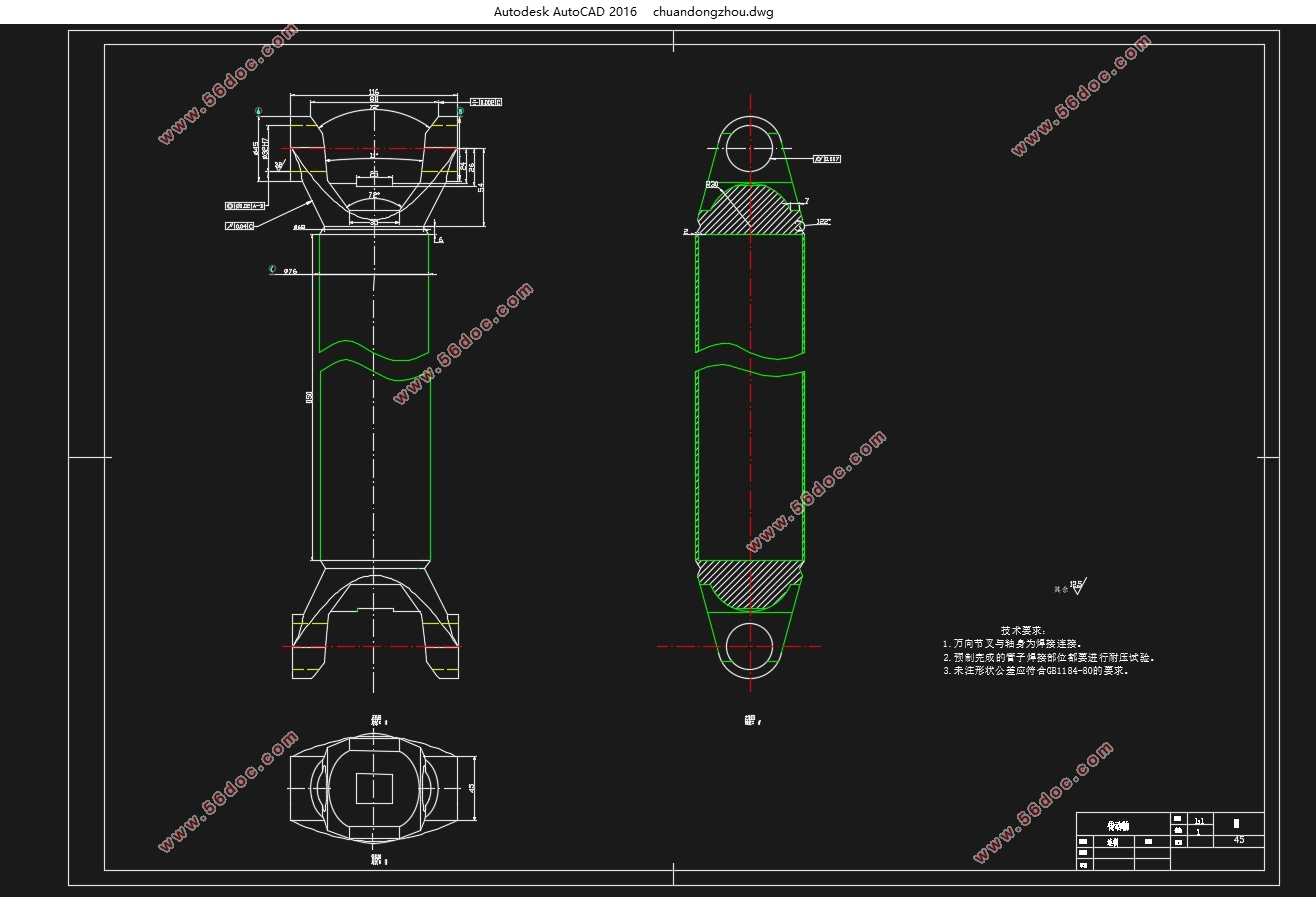The height and width of the screenshot is (897, 1316).
Task: Select the technical requirements heading 技术要求
Action: click(x=1022, y=631)
